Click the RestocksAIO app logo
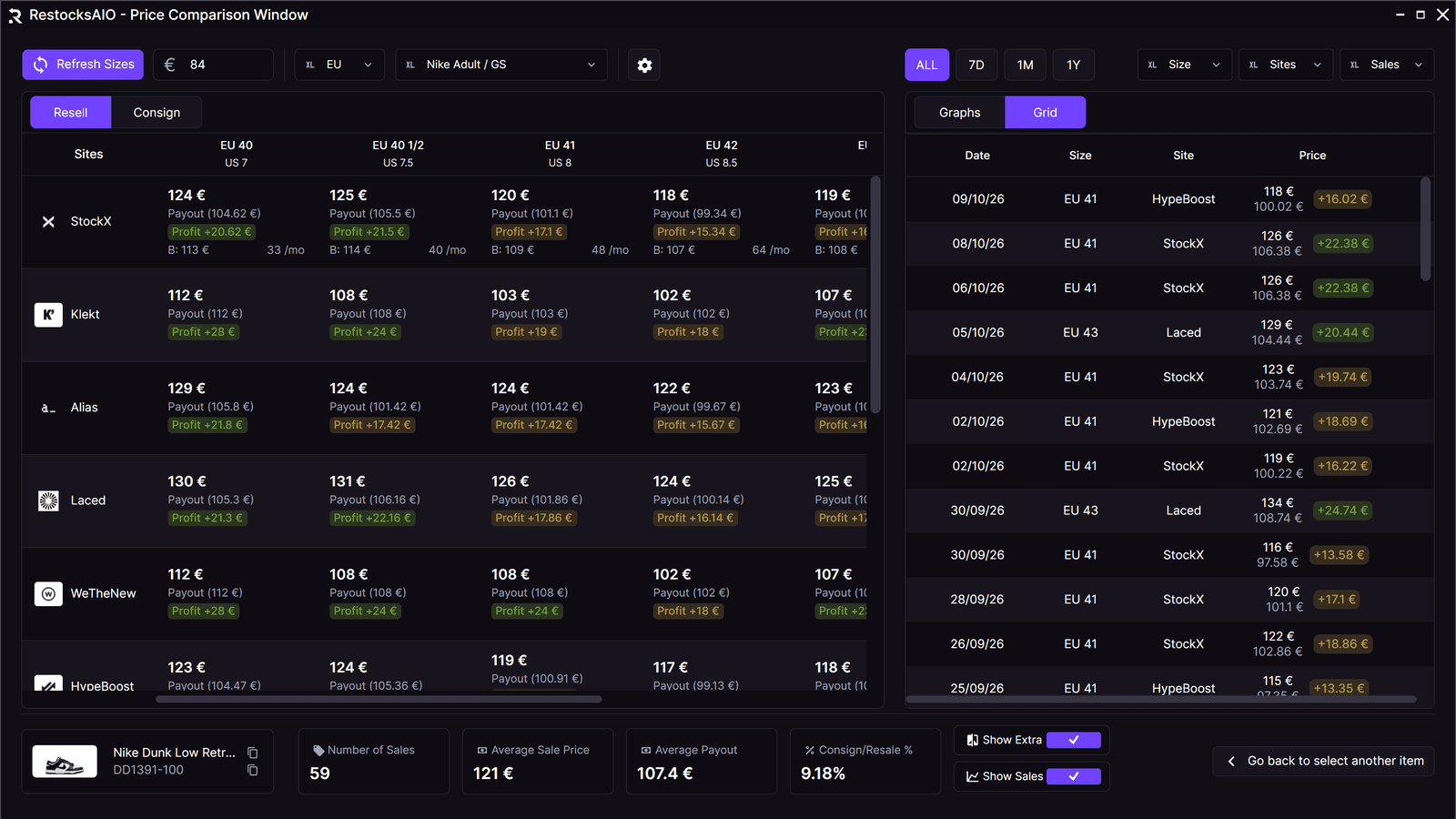1456x819 pixels. coord(15,15)
